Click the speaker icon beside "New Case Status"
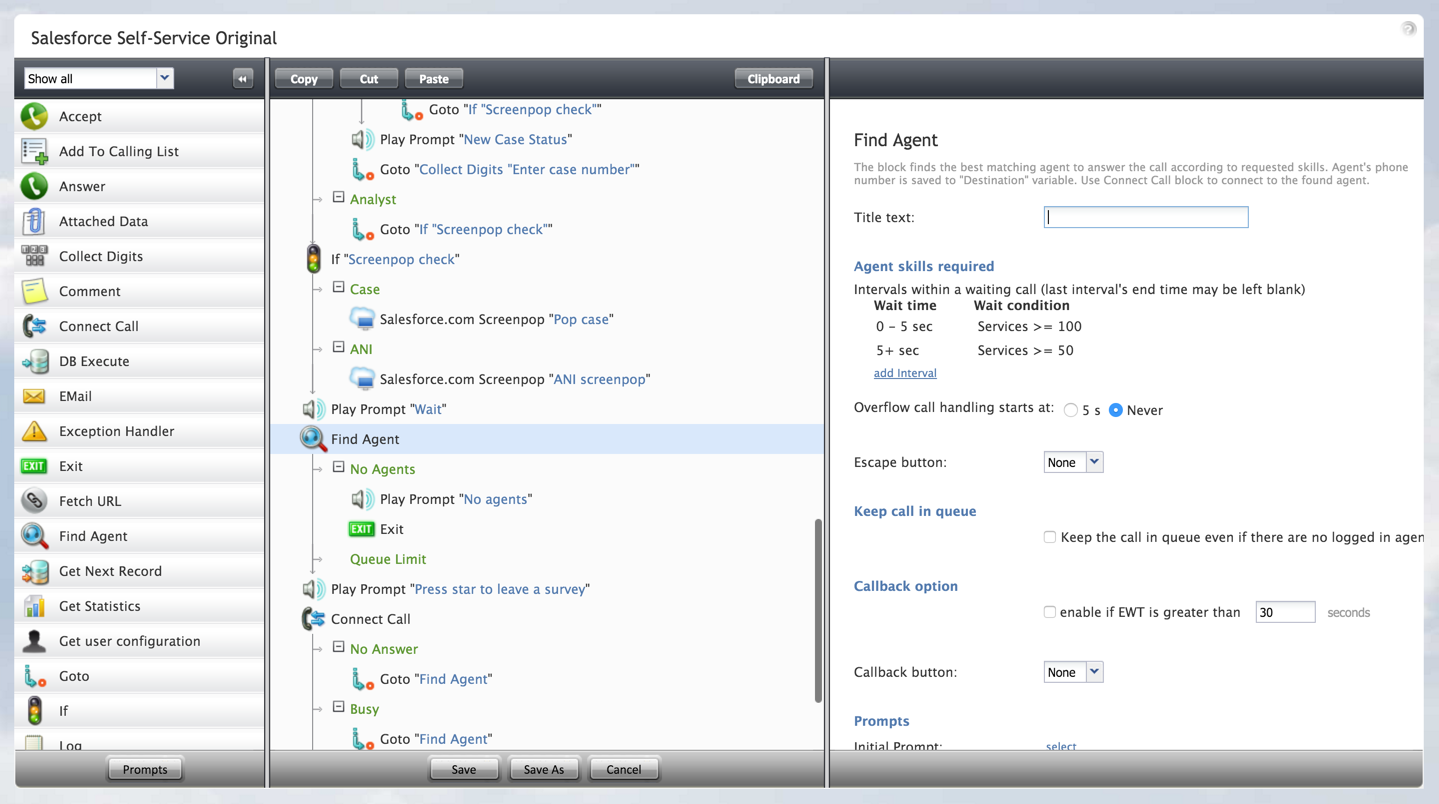Viewport: 1439px width, 804px height. click(x=362, y=139)
